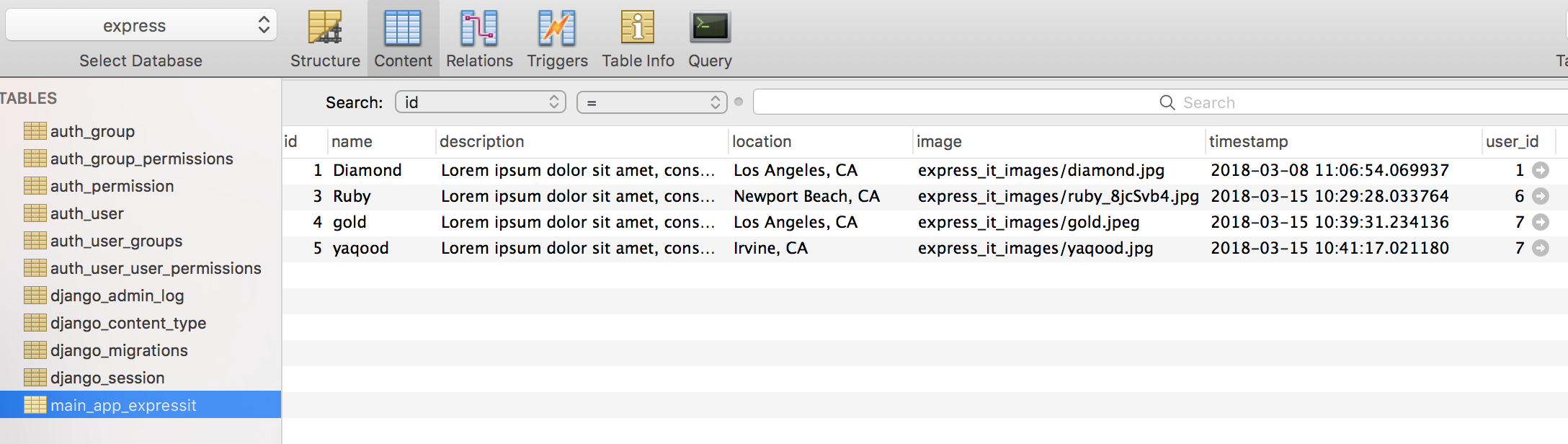Select the django_admin_log table
Screen dimensions: 1568x444
[x=117, y=296]
